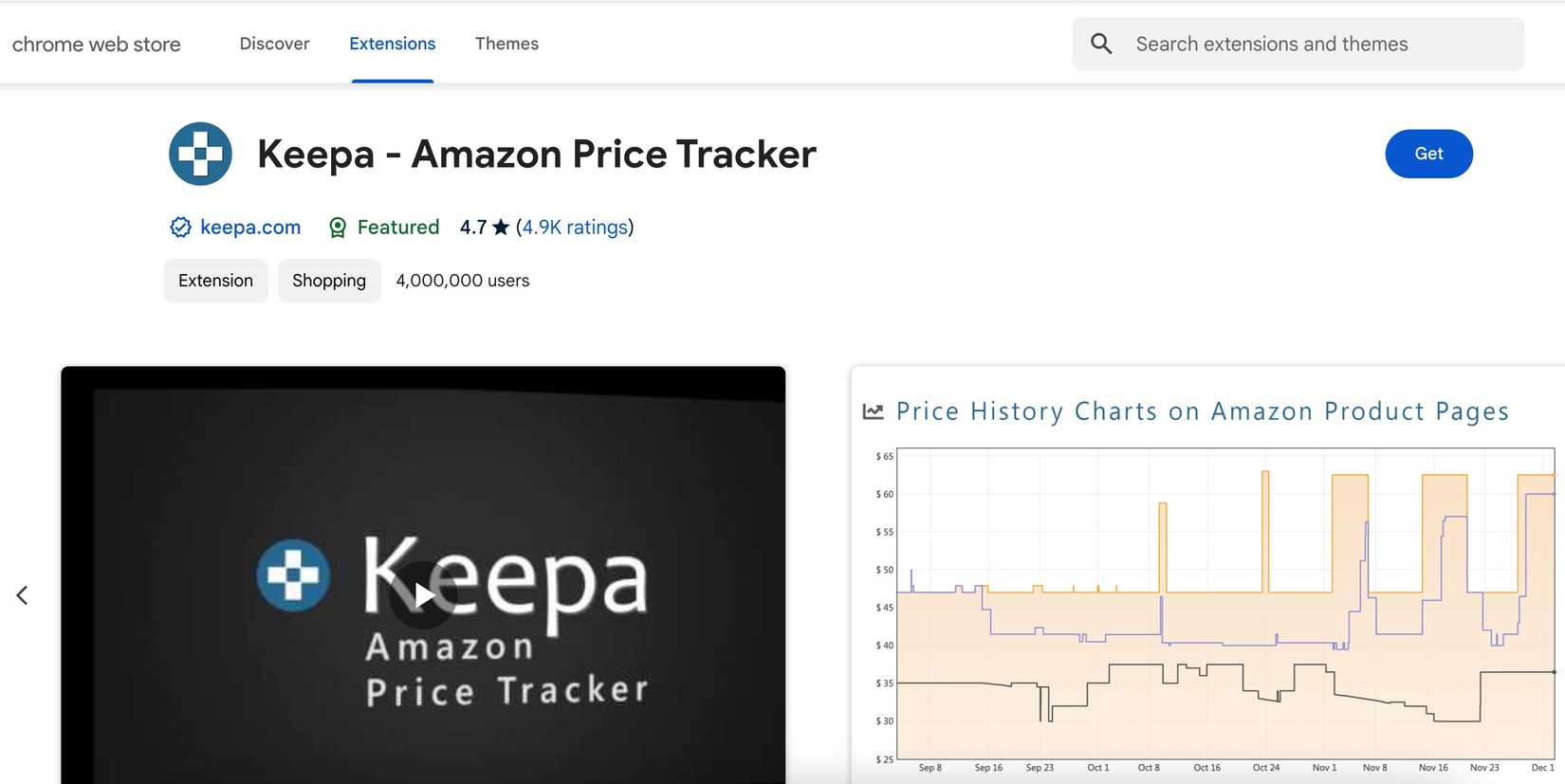The height and width of the screenshot is (784, 1565).
Task: View the 4.9K ratings link
Action: pos(574,227)
